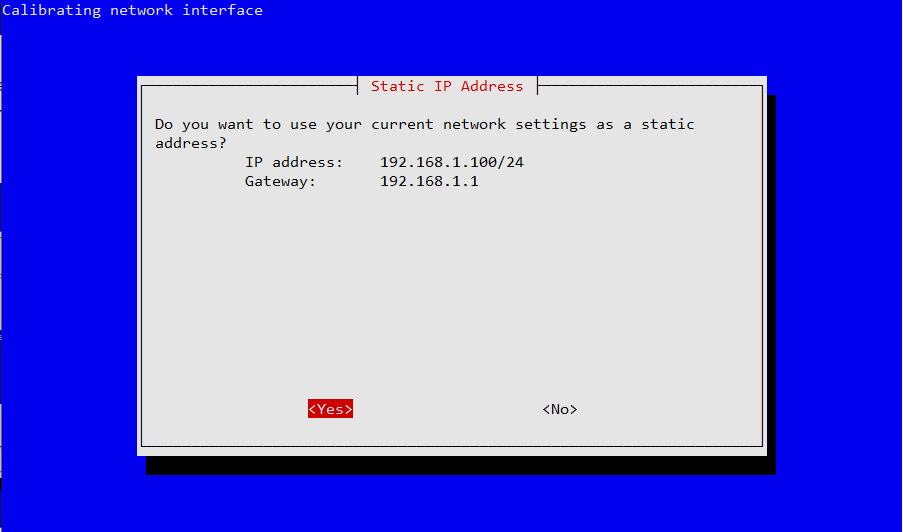The width and height of the screenshot is (903, 532).
Task: Click the black shadow on the dialog's right edge
Action: click(x=771, y=280)
